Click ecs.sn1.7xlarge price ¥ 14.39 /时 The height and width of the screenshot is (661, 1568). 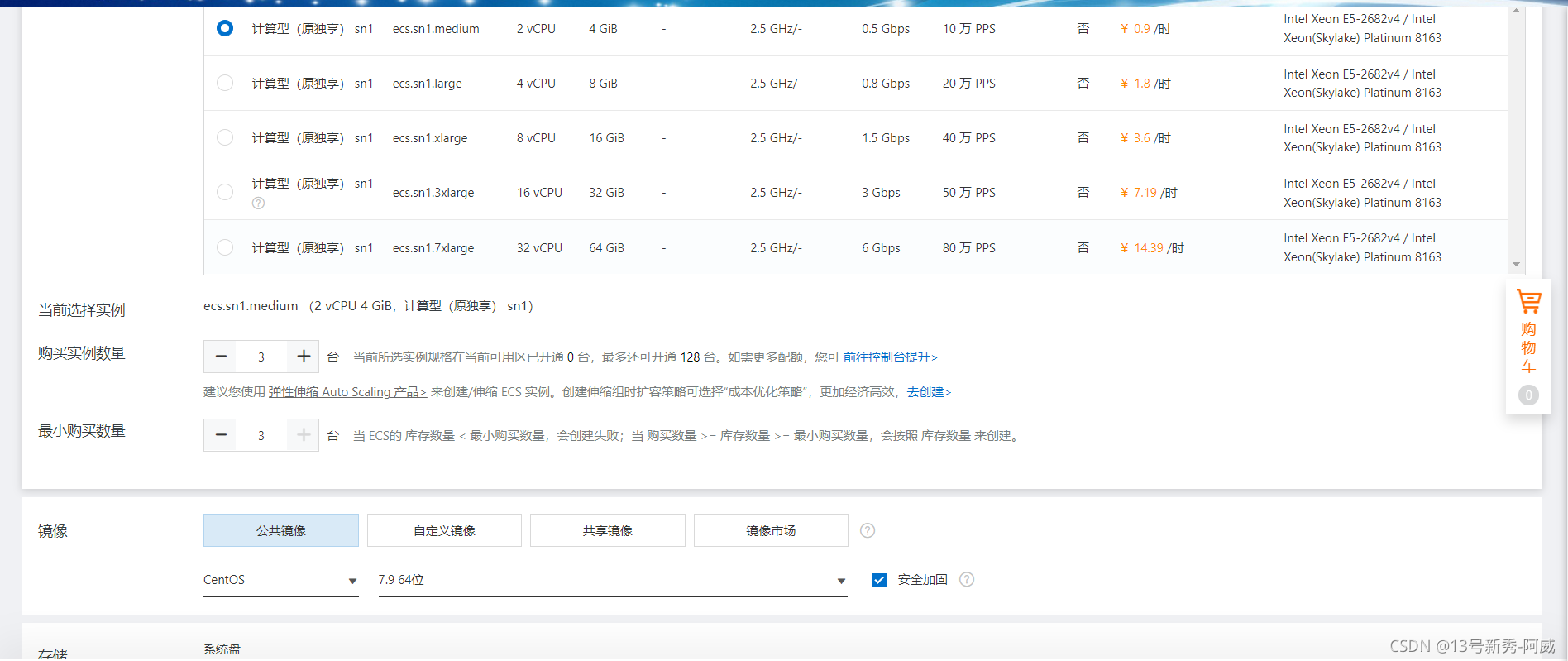(x=1152, y=248)
